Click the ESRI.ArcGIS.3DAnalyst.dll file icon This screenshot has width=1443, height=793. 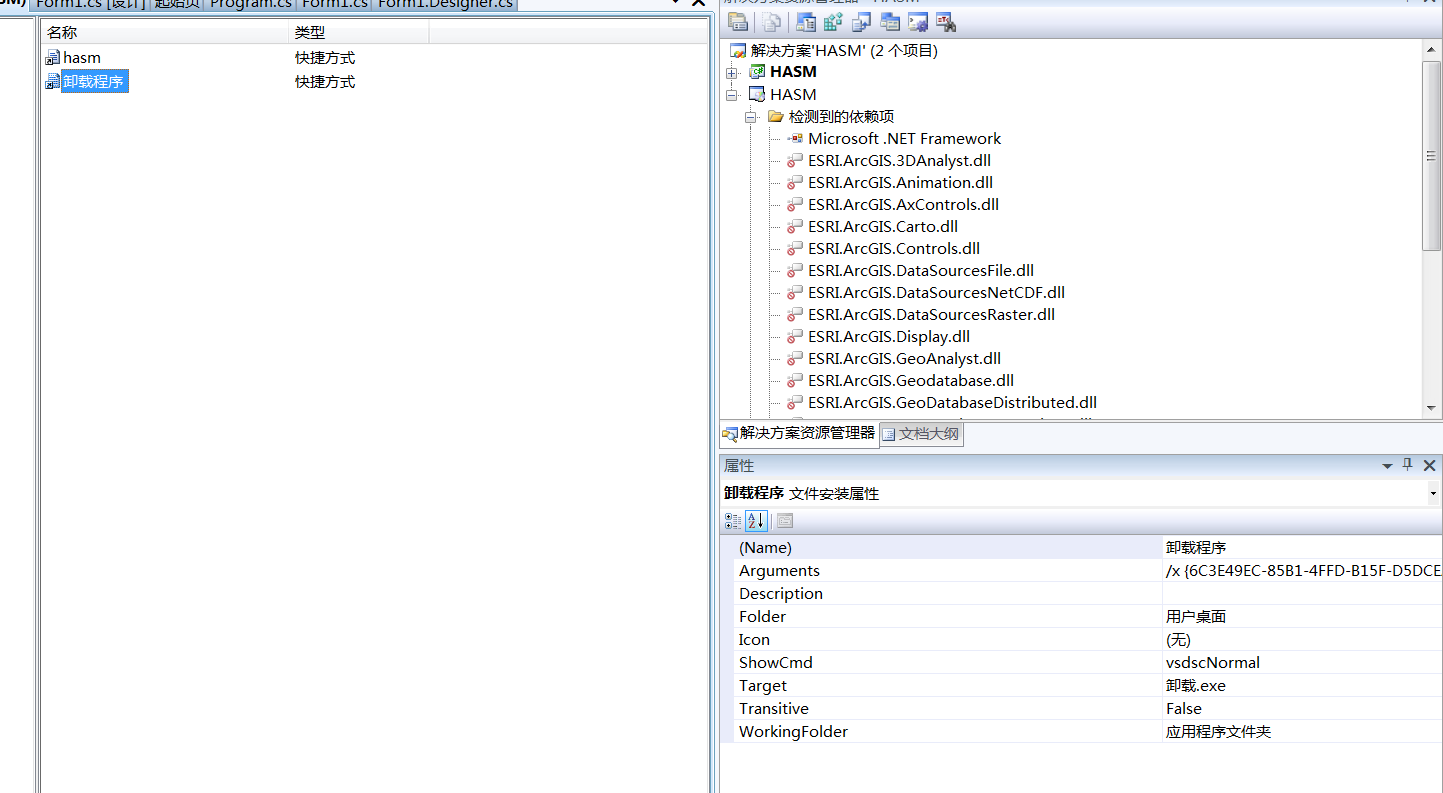tap(795, 161)
